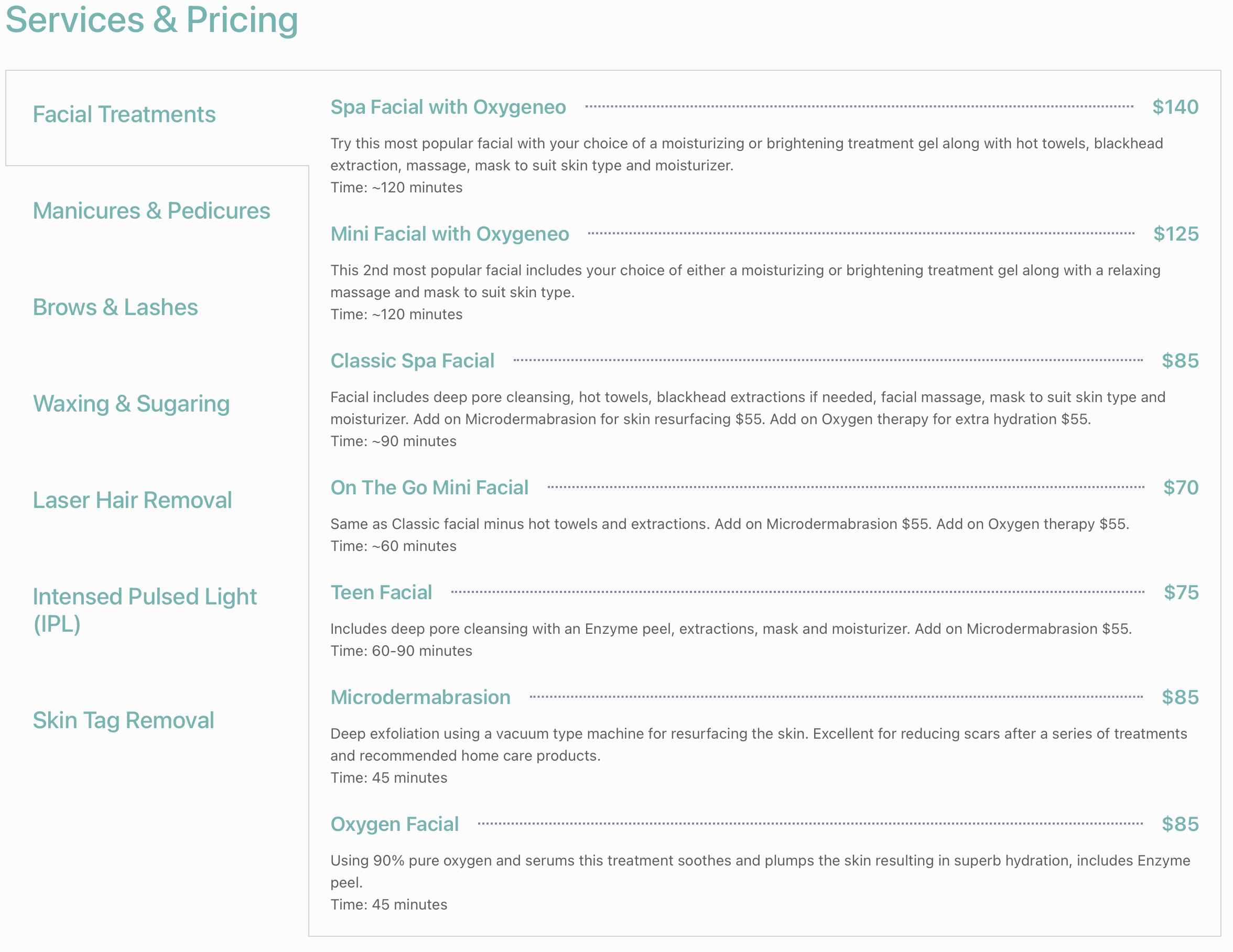Open the Manicures & Pedicures tab

(152, 211)
